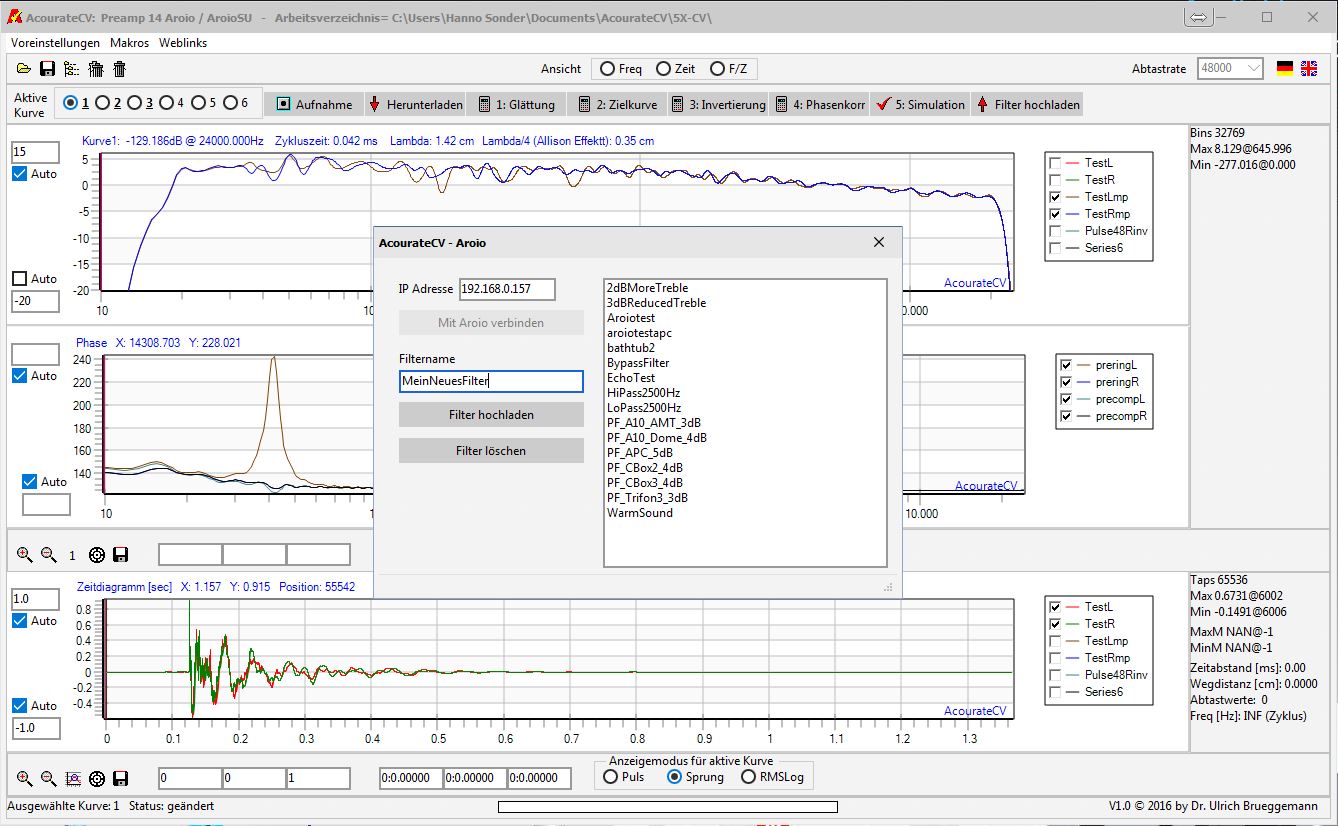Run step 3: Invertierung
Viewport: 1338px width, 826px height.
click(x=719, y=104)
